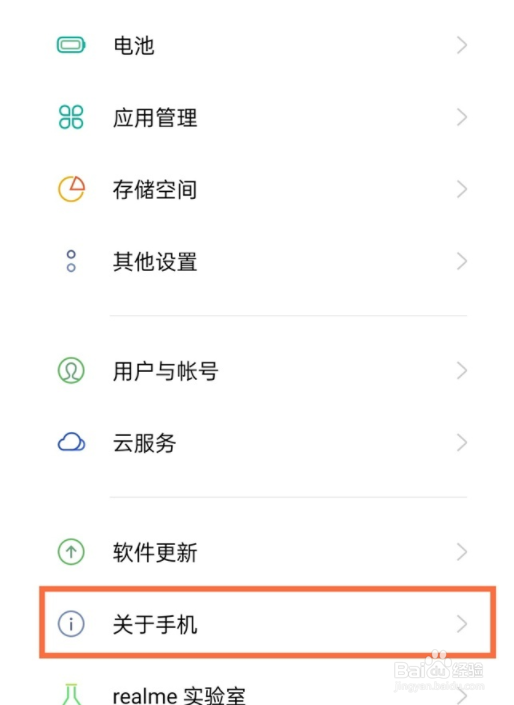Select 关于手机 highlighted entry
514x705 pixels.
(x=267, y=624)
